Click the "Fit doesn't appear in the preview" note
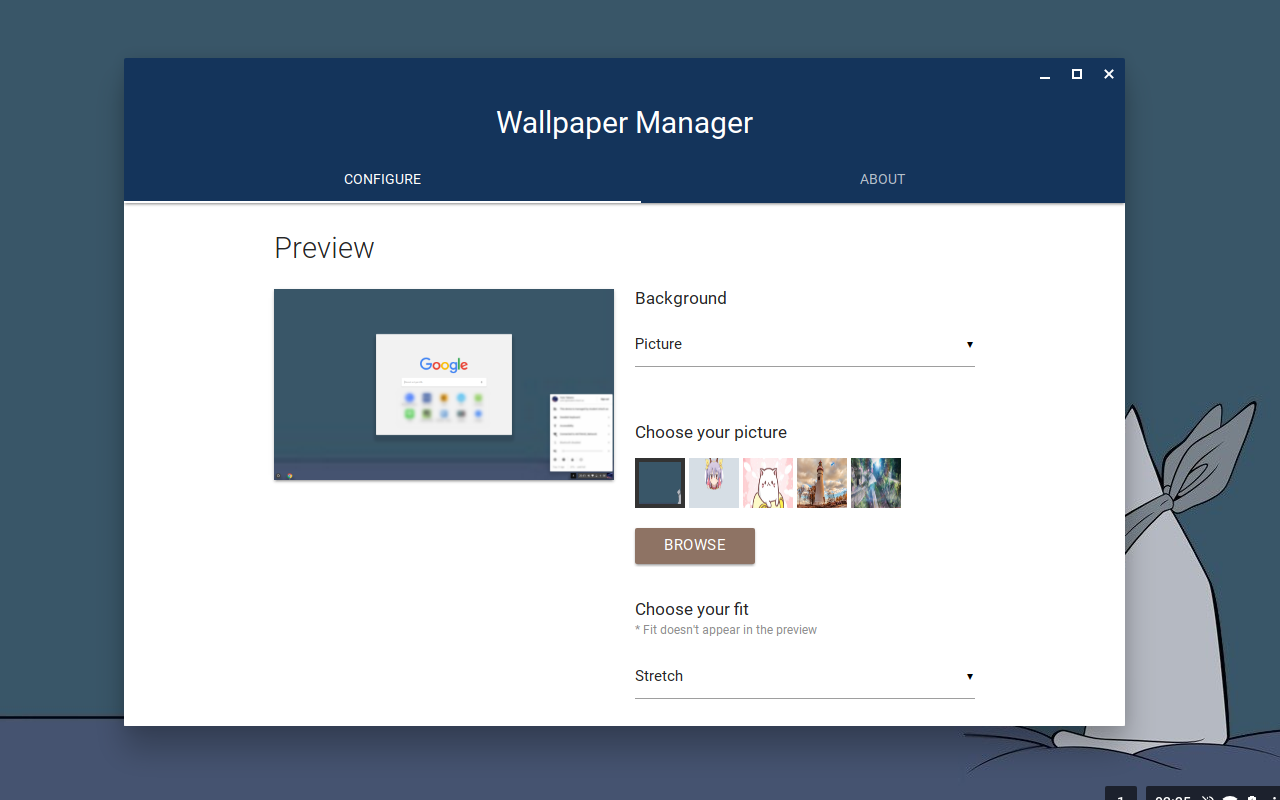1280x800 pixels. tap(726, 630)
